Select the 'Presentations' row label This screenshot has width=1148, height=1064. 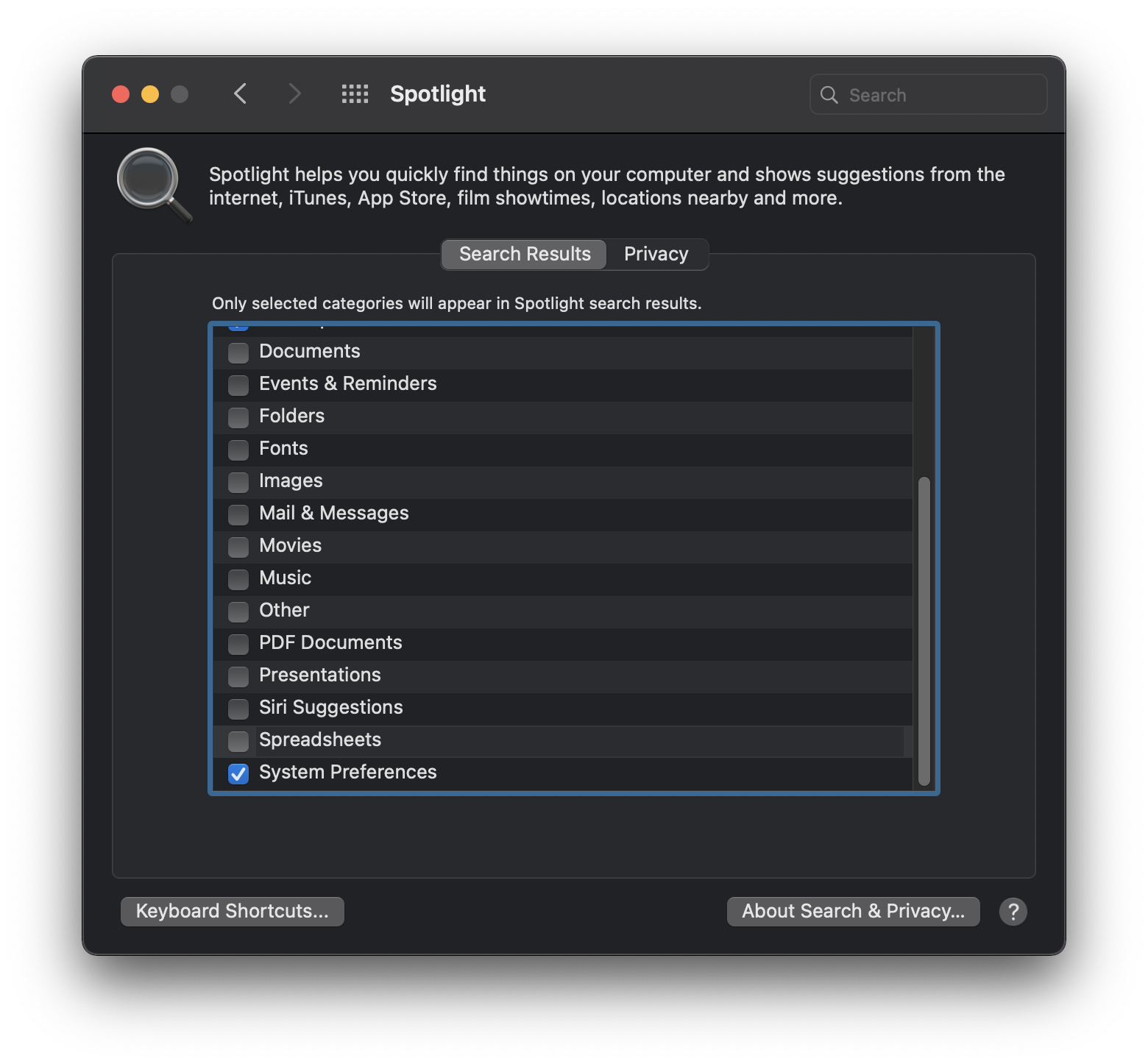(320, 675)
